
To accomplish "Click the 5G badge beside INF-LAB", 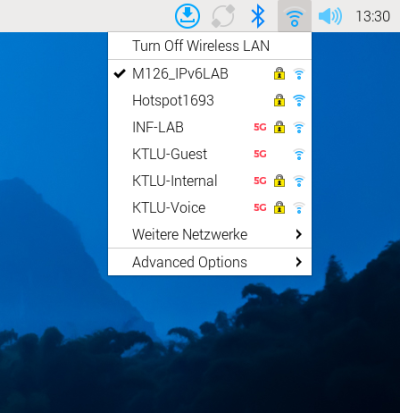I will tap(260, 127).
